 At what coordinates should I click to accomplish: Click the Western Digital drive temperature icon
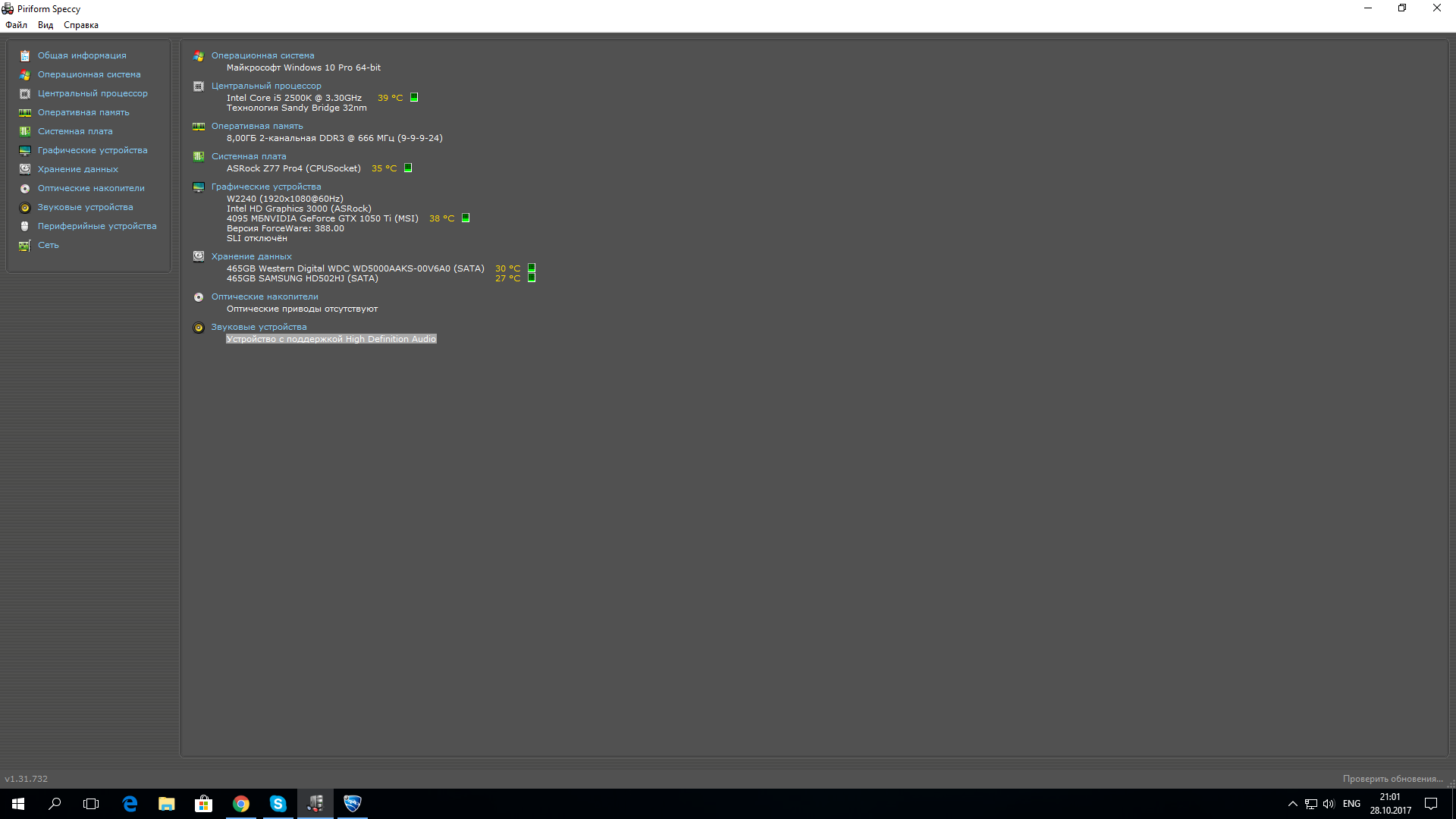532,268
